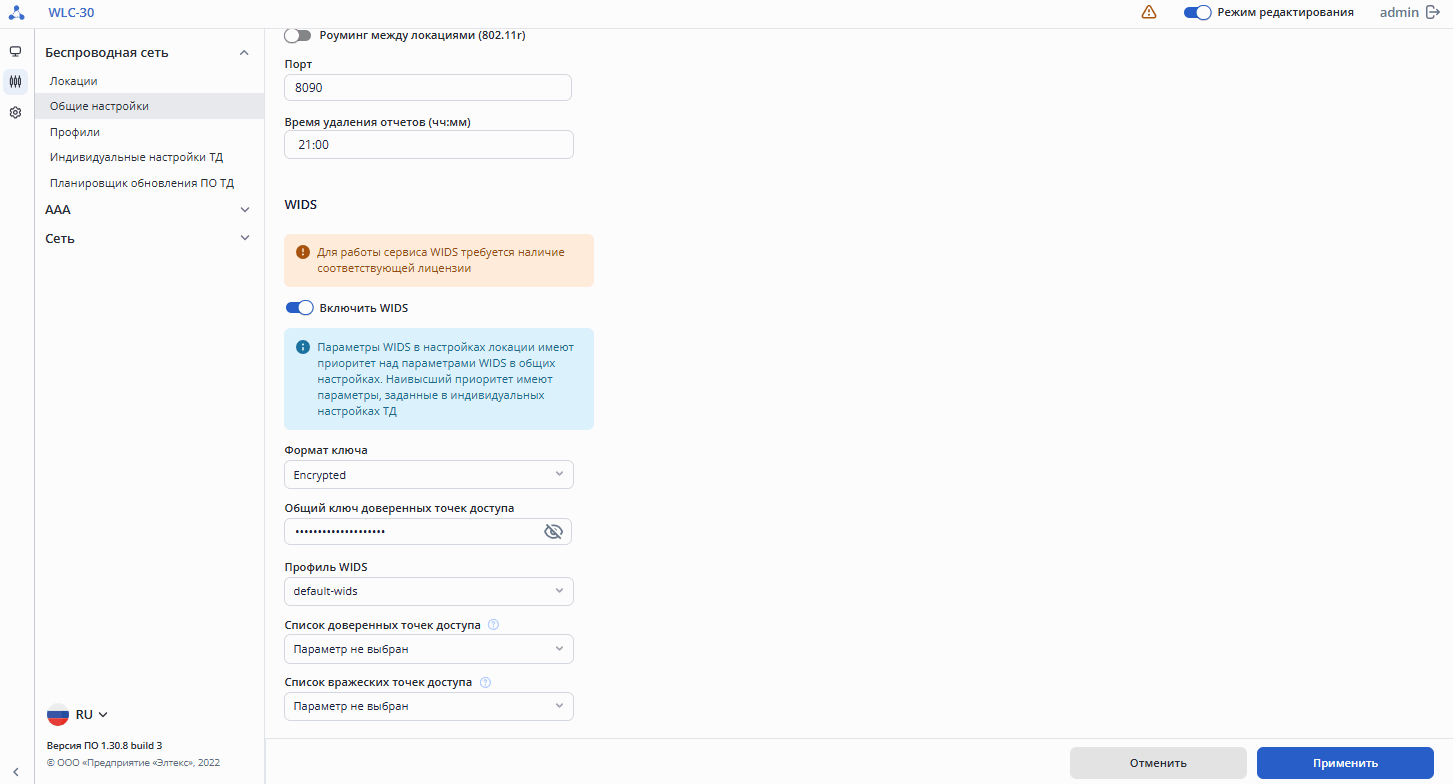The image size is (1453, 784).
Task: Reveal the shared key with eye icon
Action: coord(553,531)
